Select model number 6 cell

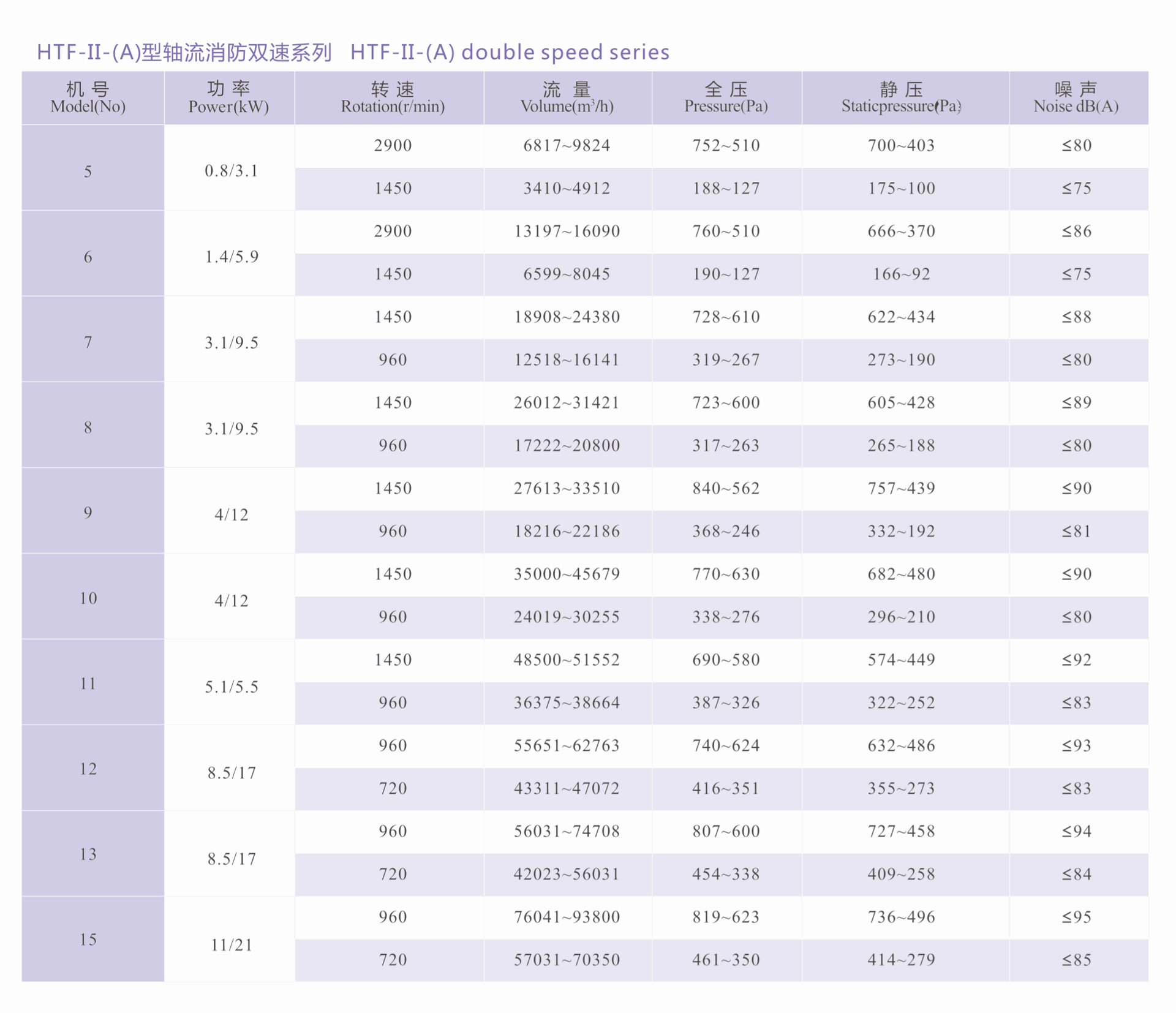(x=93, y=254)
